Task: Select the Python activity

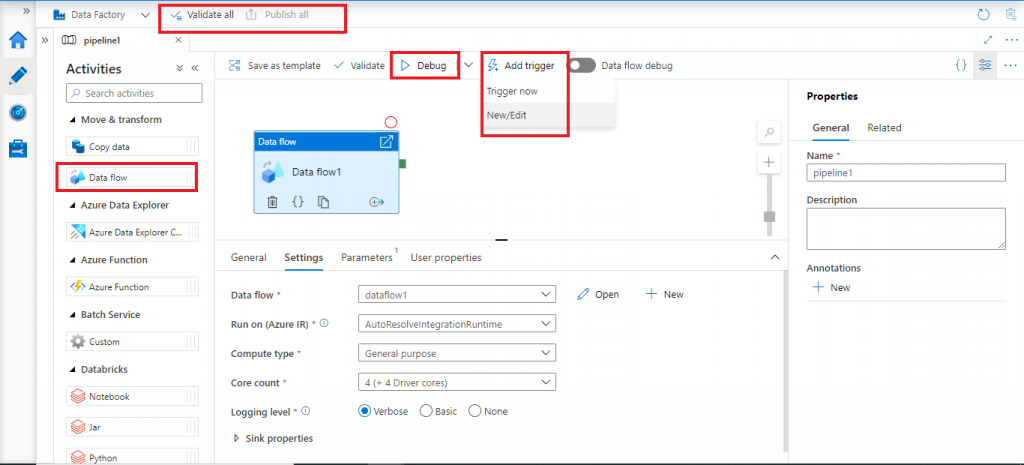Action: point(132,457)
